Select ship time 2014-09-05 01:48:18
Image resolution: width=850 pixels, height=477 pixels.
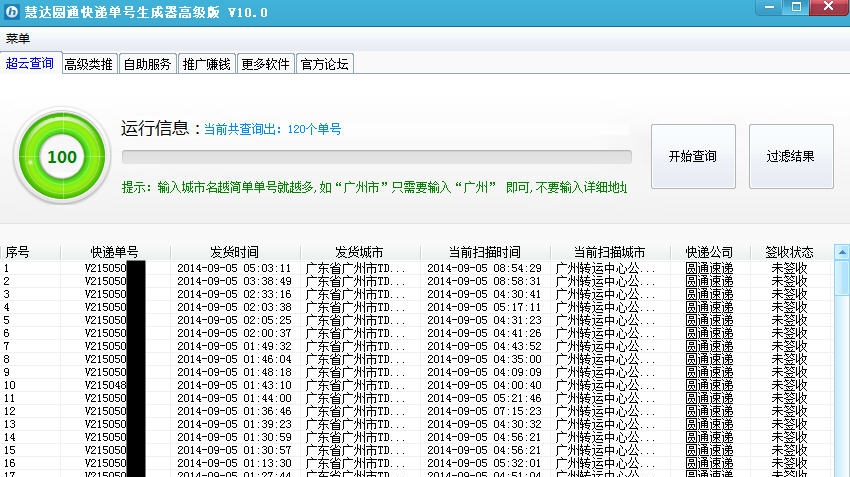[x=234, y=372]
